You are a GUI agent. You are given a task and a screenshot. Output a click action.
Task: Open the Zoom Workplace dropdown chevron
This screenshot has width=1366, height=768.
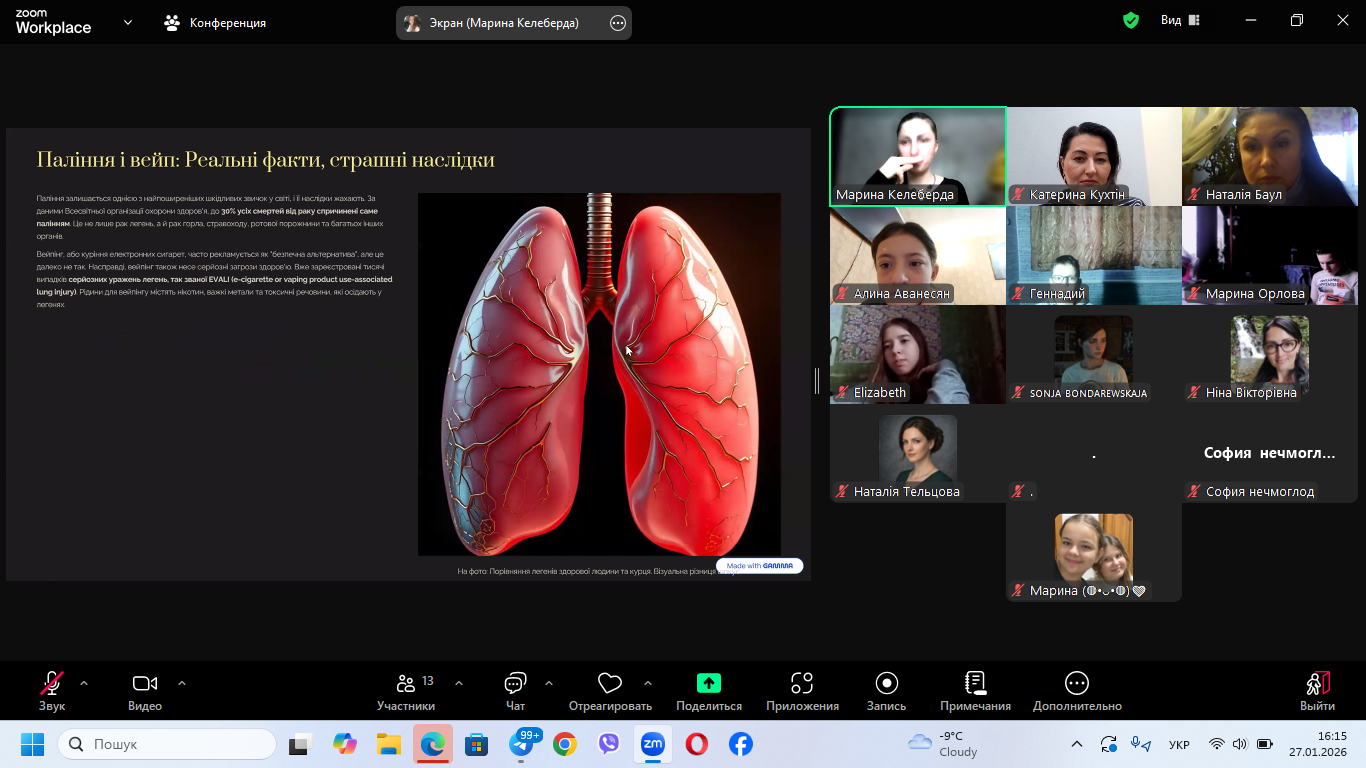[128, 22]
